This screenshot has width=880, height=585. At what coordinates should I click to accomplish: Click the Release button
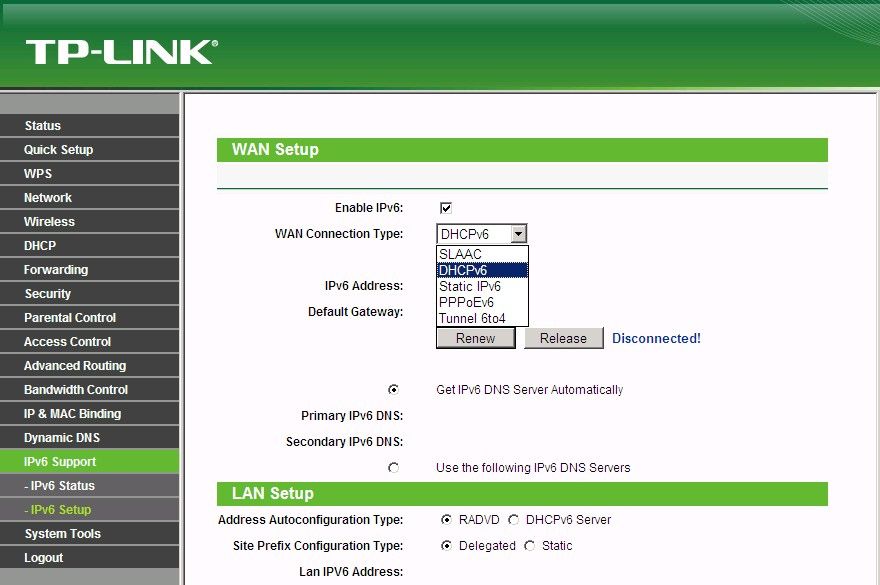[x=563, y=339]
